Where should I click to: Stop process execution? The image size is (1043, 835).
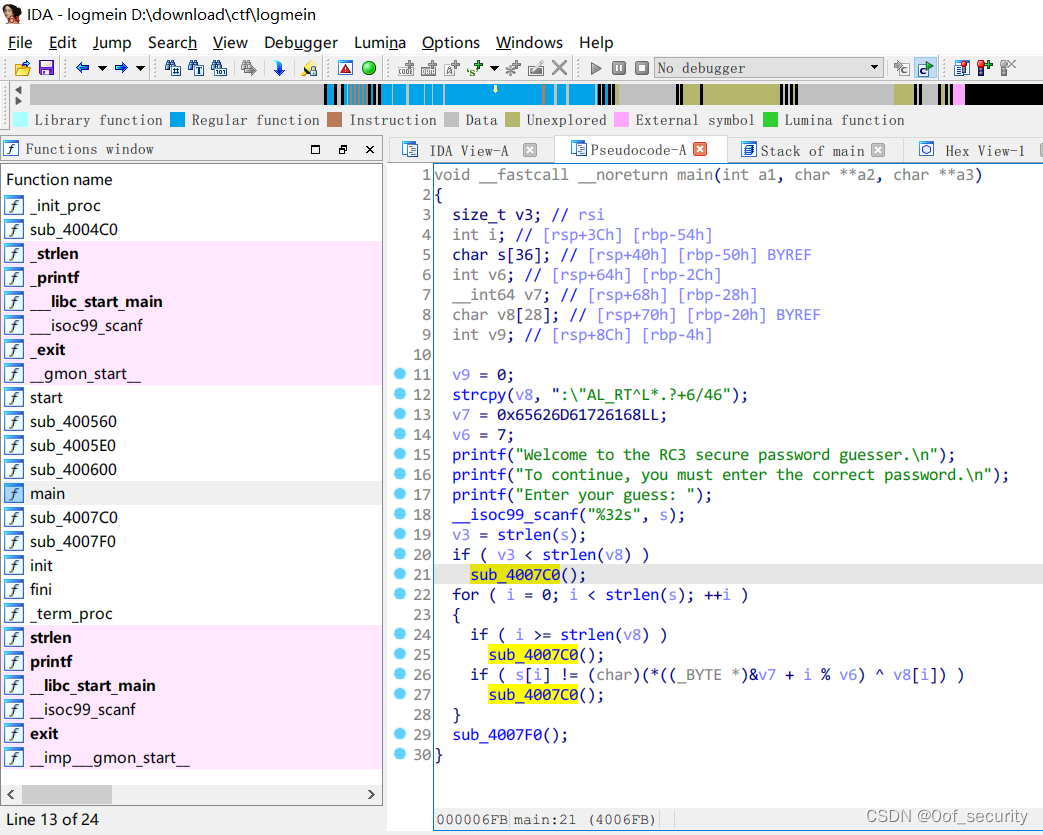(x=639, y=68)
